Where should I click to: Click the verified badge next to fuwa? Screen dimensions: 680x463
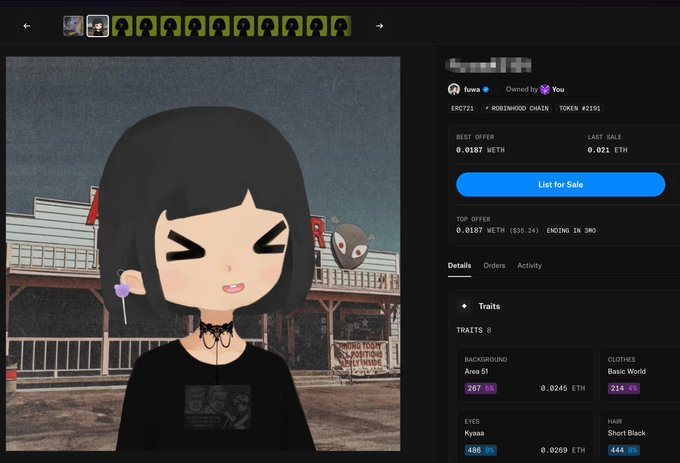click(x=486, y=89)
